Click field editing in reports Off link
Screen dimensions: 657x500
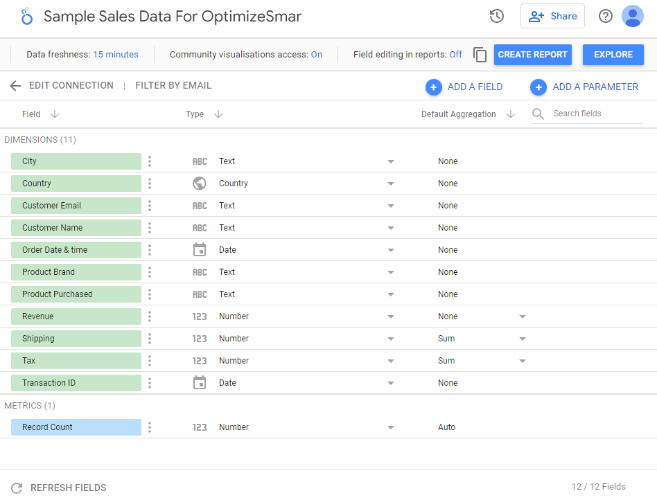(455, 55)
